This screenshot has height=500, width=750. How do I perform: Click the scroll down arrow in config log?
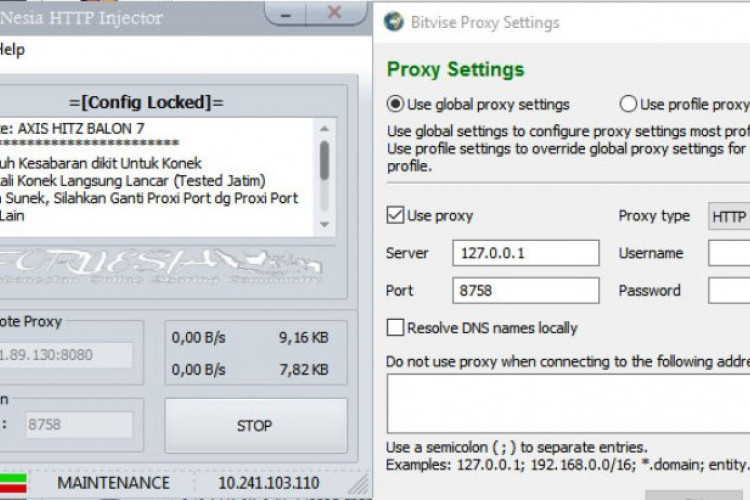click(x=324, y=224)
